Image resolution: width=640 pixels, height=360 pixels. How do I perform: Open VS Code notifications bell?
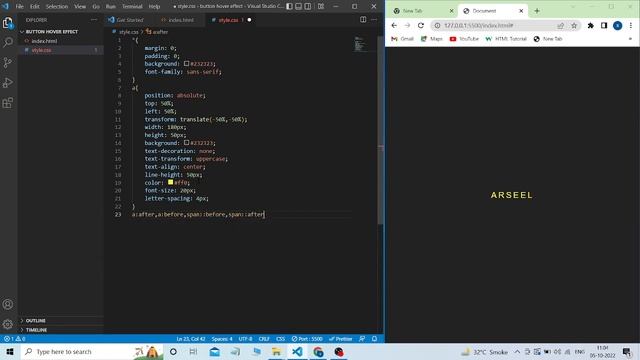[x=374, y=339]
